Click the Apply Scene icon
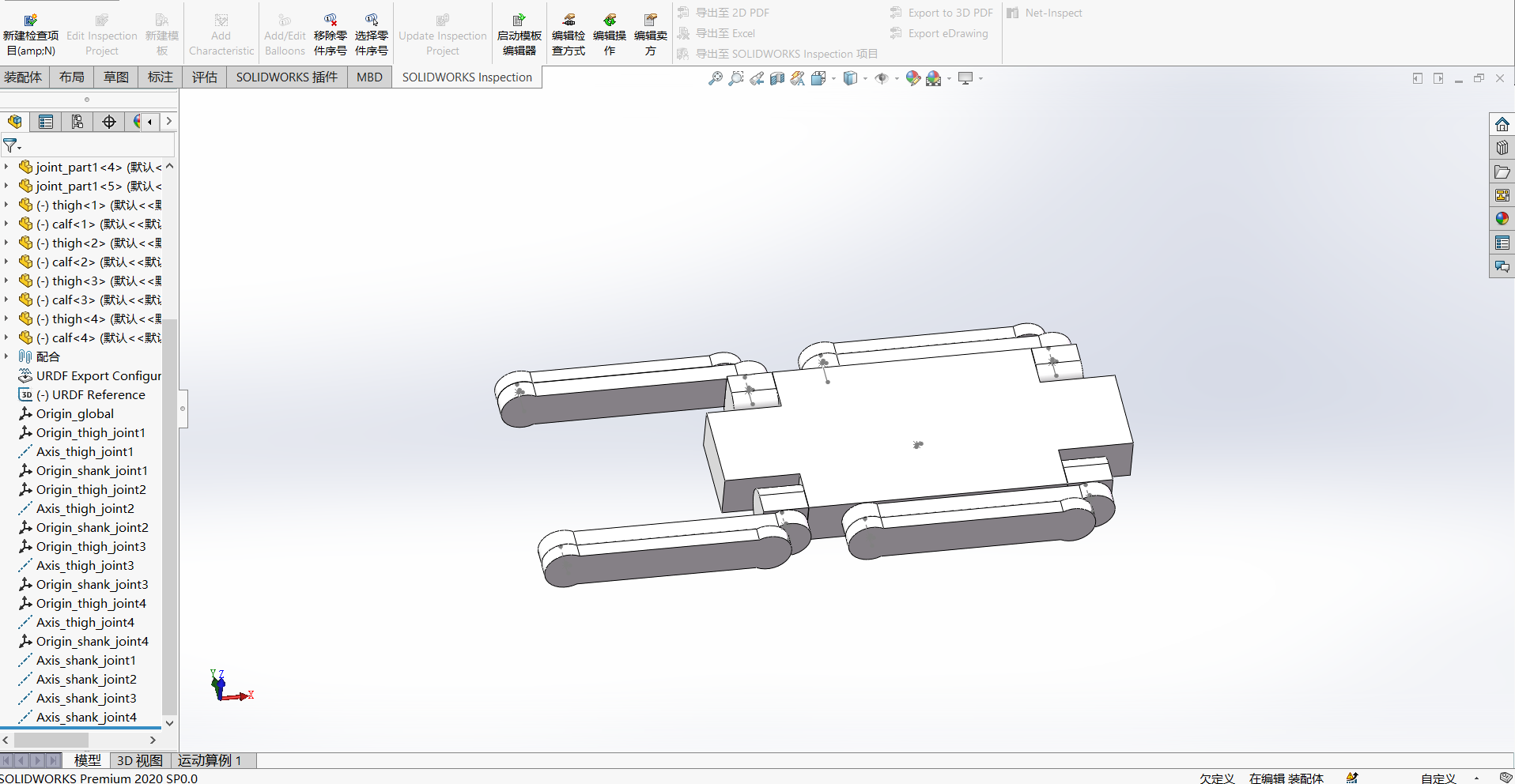The width and height of the screenshot is (1515, 784). (x=934, y=78)
